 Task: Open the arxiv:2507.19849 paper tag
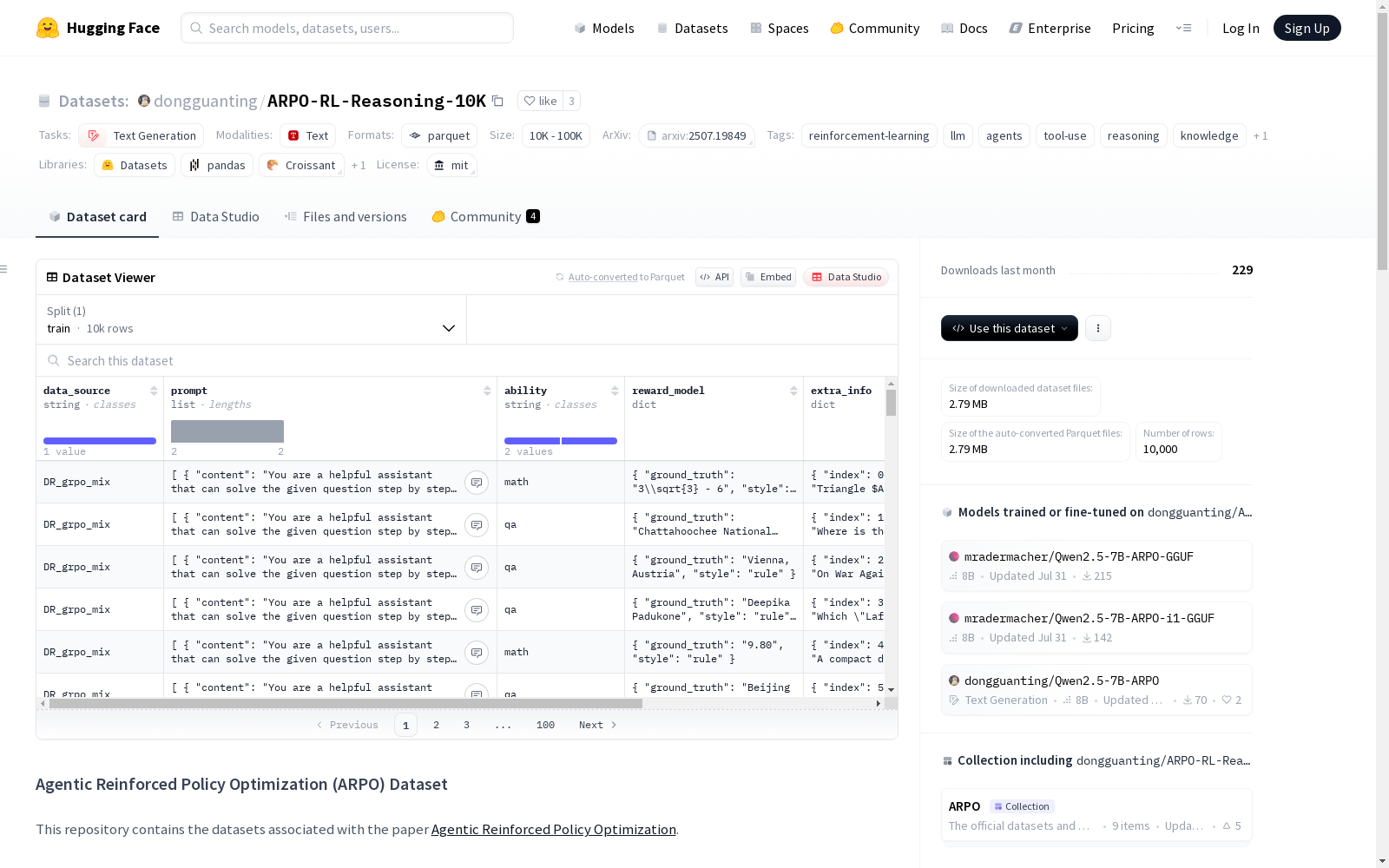pos(697,136)
